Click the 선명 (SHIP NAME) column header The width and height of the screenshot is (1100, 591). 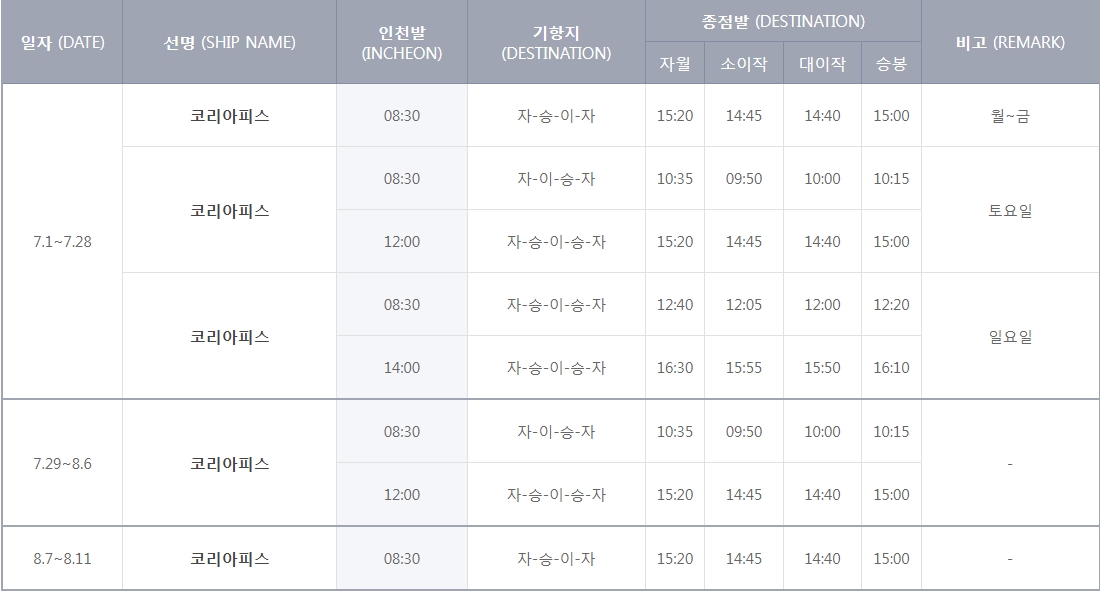pyautogui.click(x=230, y=42)
